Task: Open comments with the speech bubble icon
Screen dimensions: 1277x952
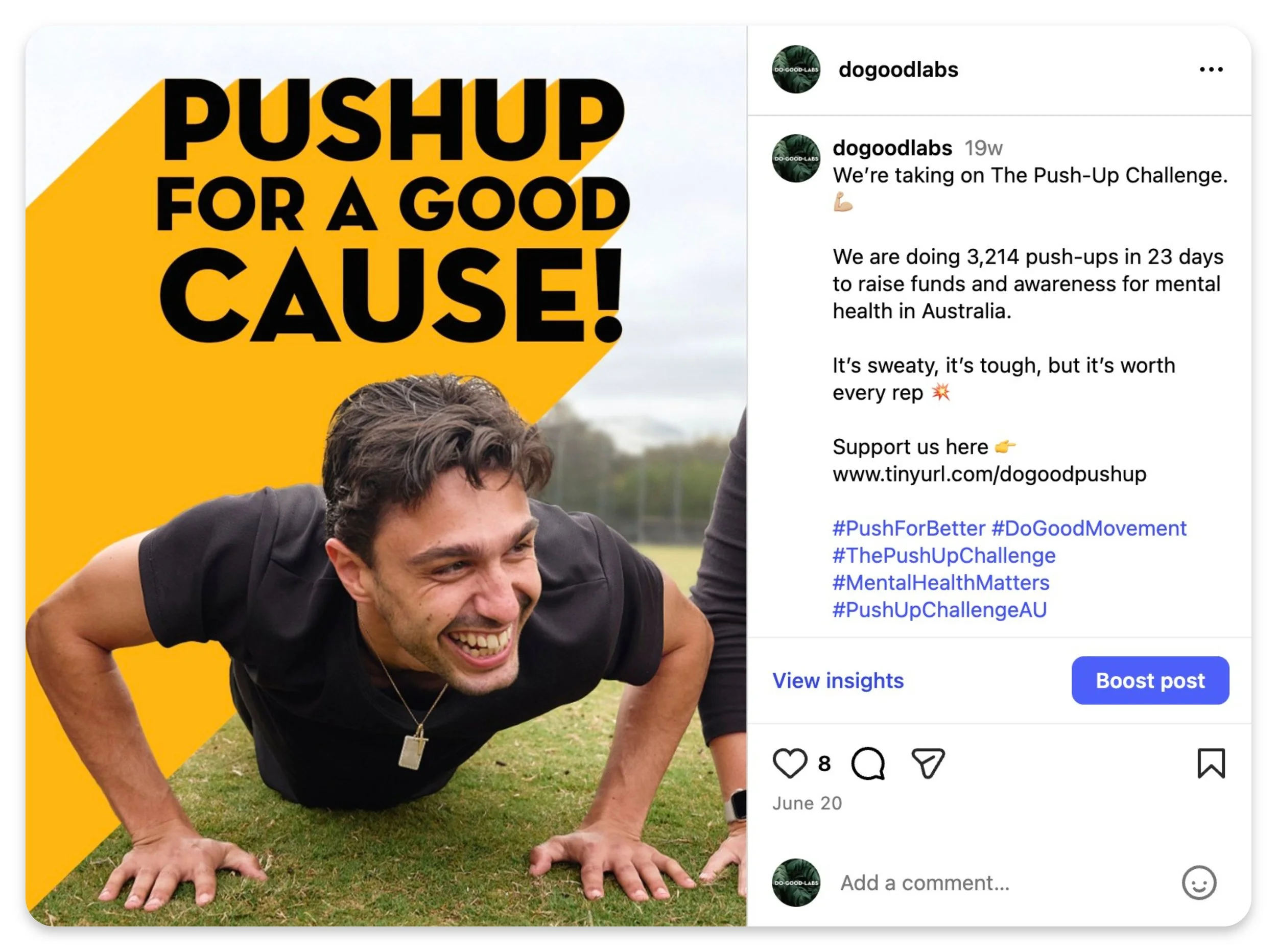Action: (867, 763)
